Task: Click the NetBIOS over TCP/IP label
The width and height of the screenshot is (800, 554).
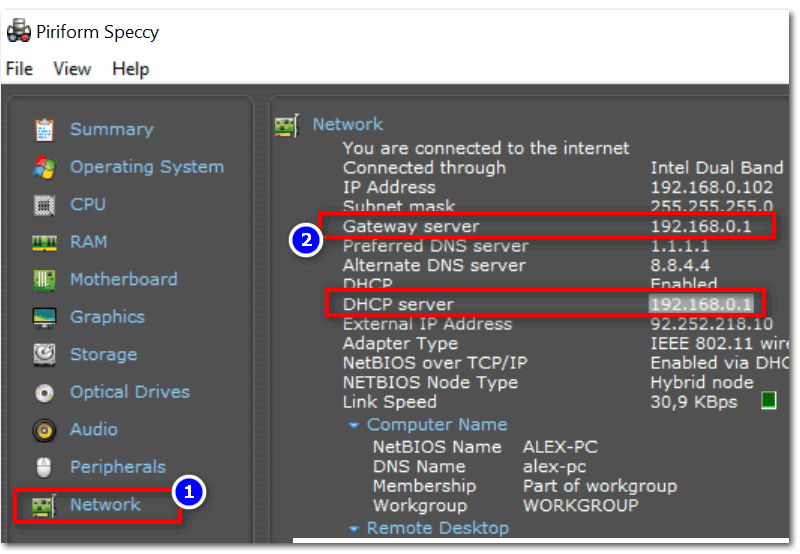Action: click(x=435, y=363)
